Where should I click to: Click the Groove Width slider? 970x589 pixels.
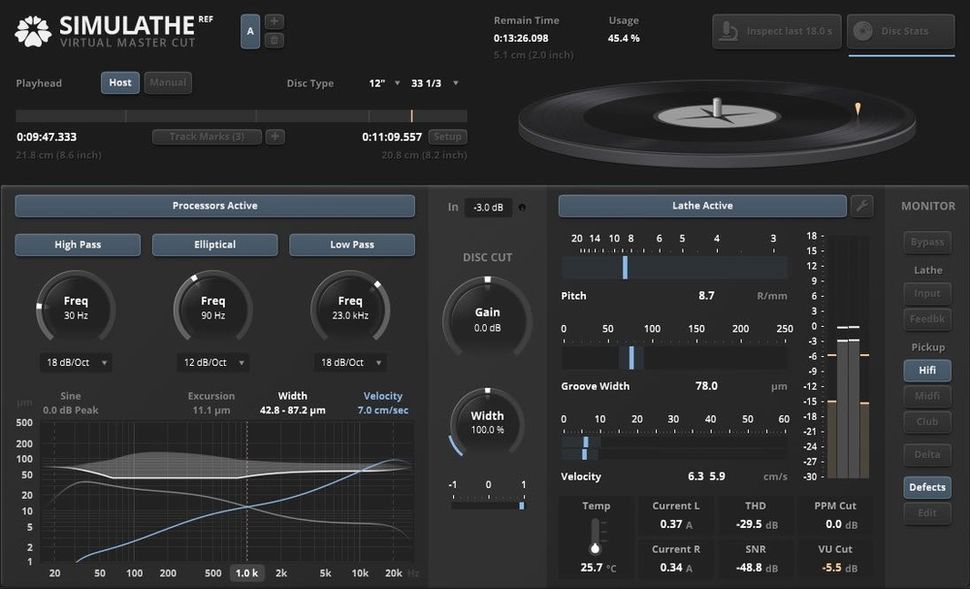[633, 356]
